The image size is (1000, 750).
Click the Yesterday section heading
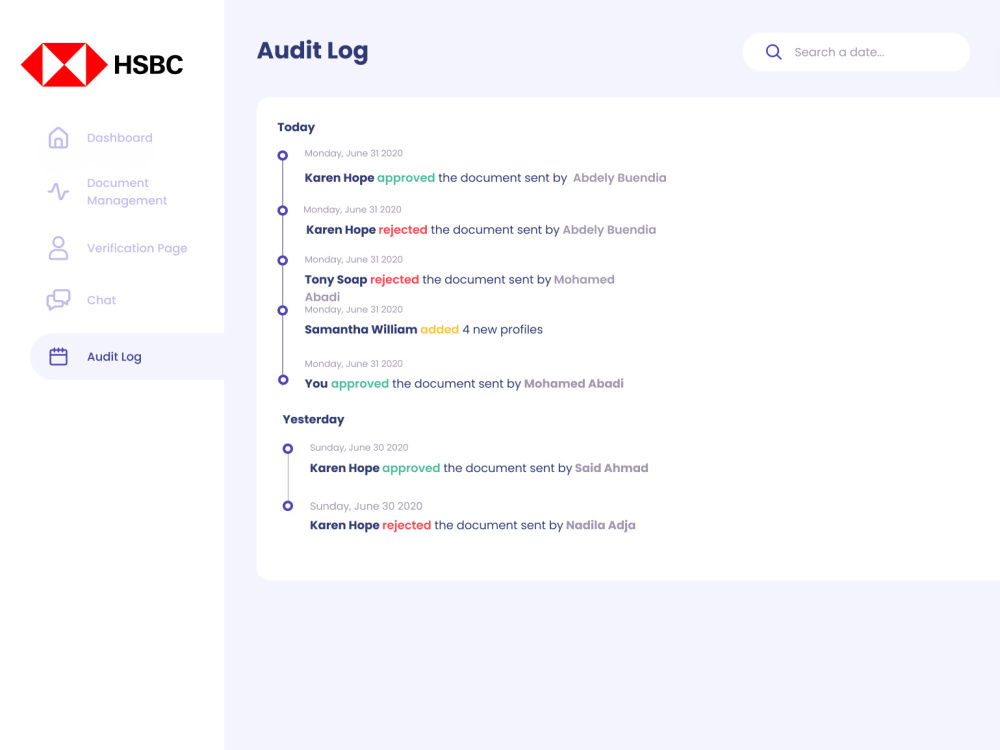click(313, 419)
